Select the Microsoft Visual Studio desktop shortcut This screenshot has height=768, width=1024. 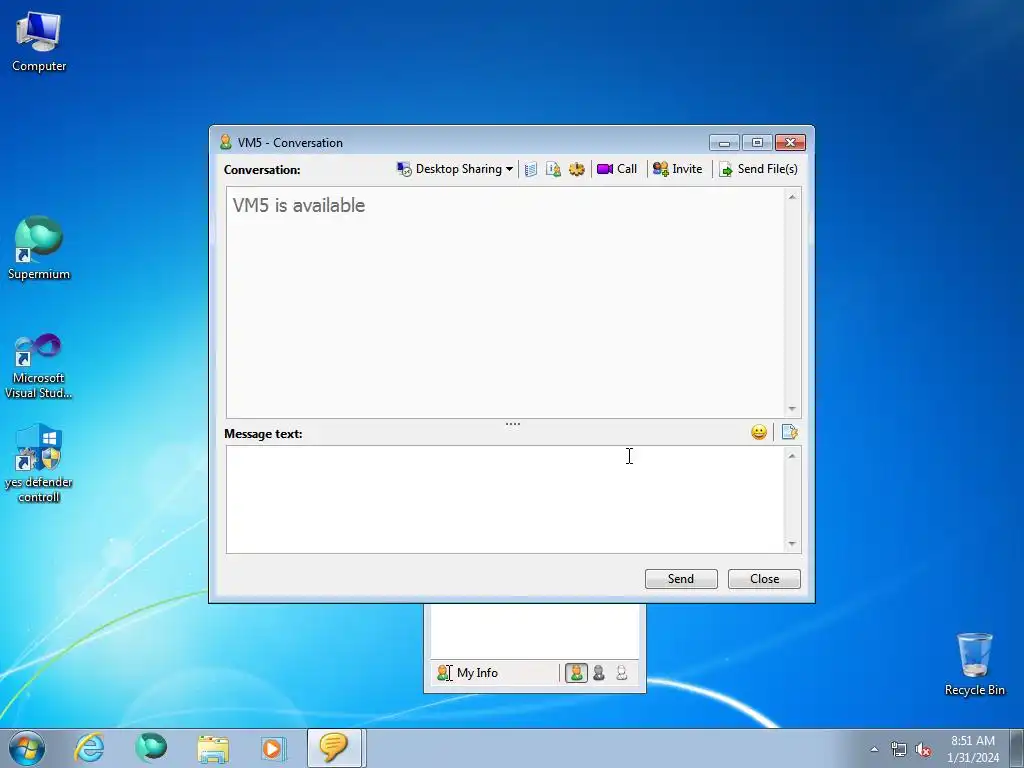[39, 366]
